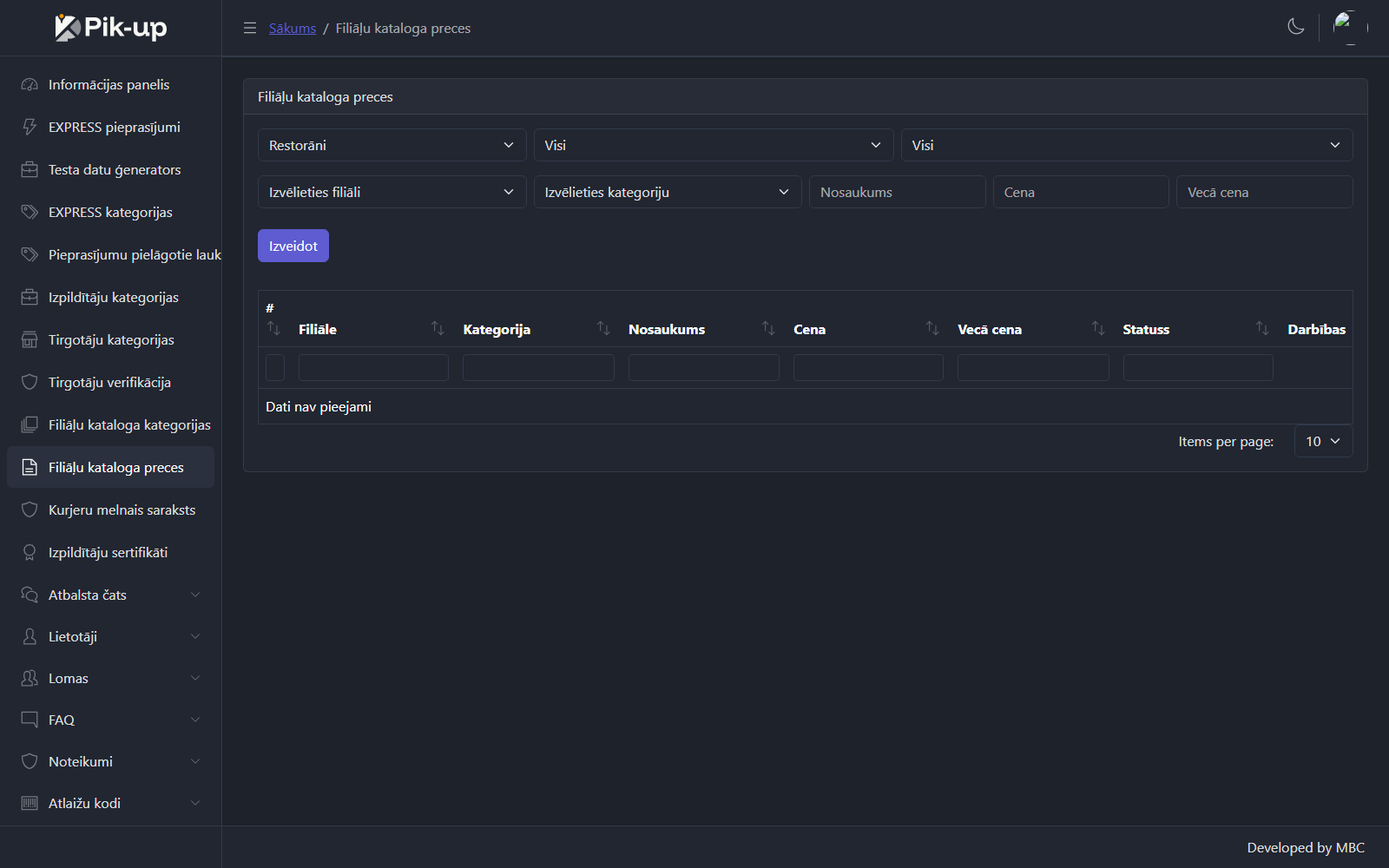
Task: Click the Filiāļu kataloga kategorijas copy icon
Action: (x=30, y=425)
